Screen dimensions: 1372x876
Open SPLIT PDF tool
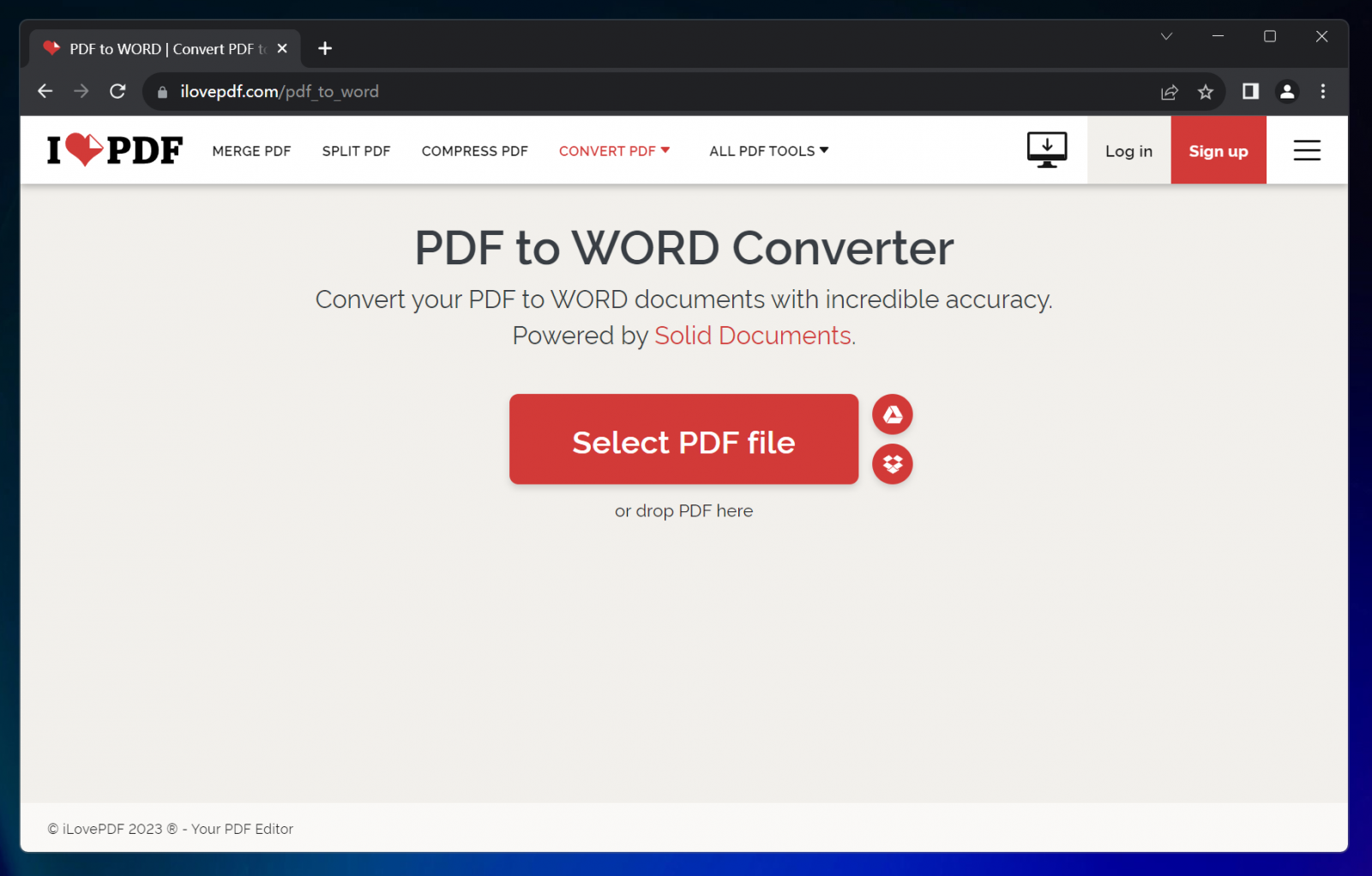pyautogui.click(x=356, y=151)
